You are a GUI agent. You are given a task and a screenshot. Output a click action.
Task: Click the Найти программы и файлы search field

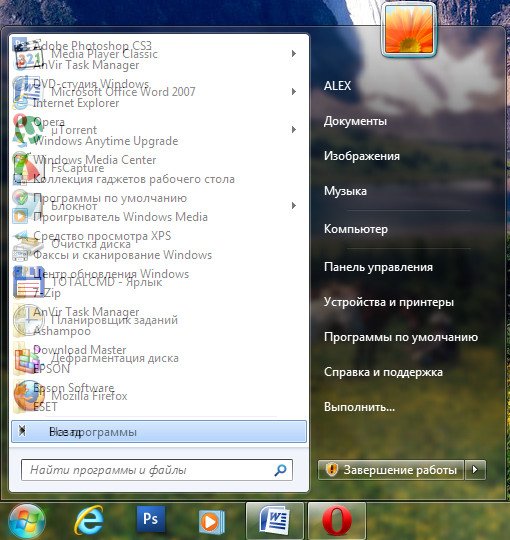click(157, 470)
